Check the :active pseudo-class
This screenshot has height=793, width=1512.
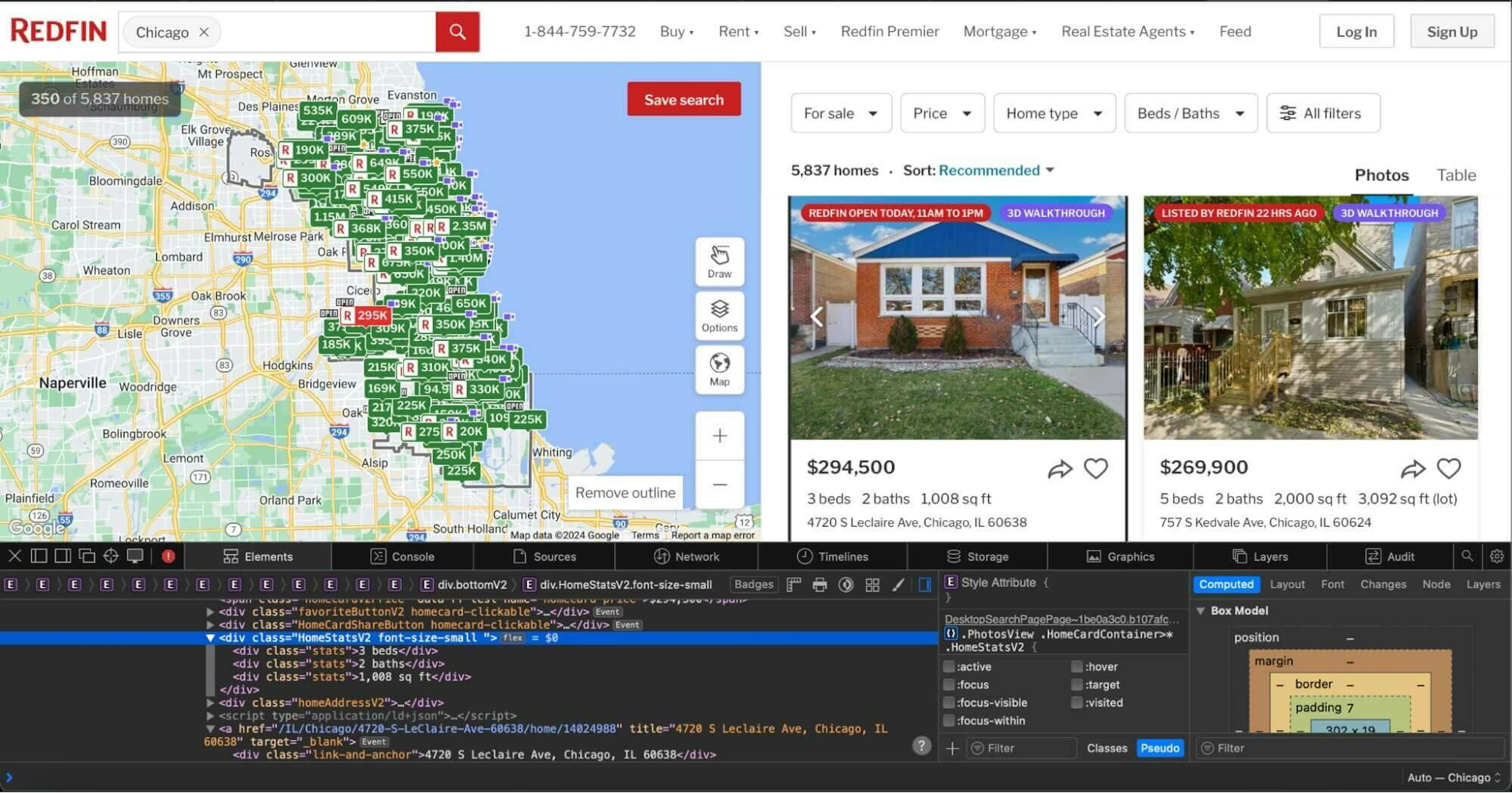pyautogui.click(x=949, y=666)
